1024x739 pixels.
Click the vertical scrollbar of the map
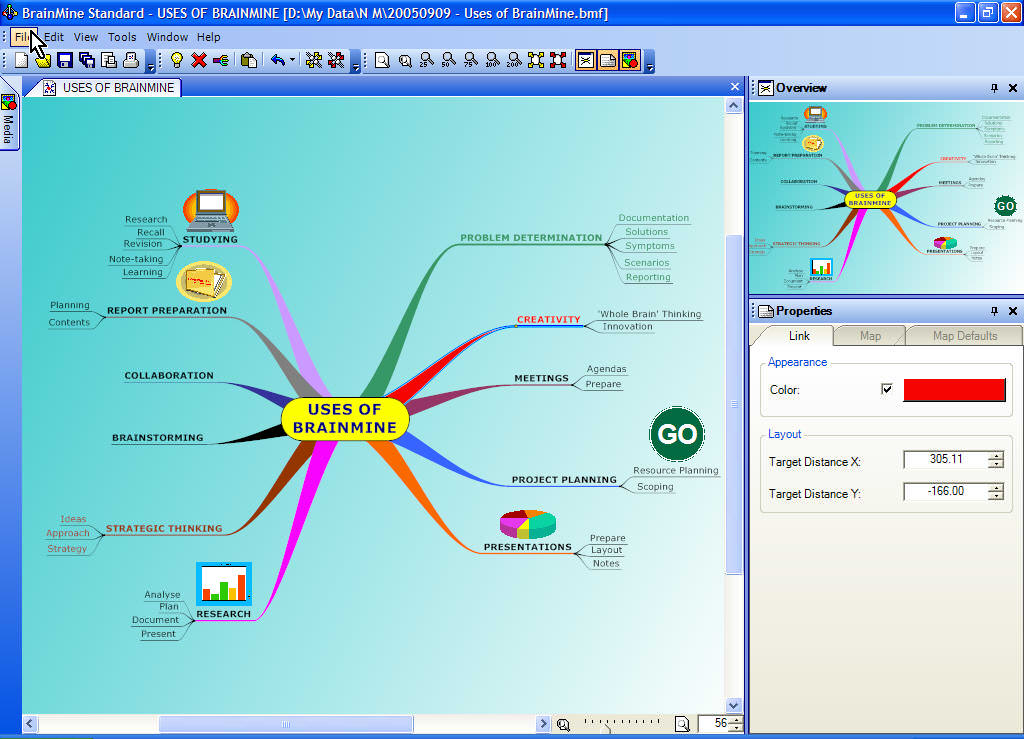click(x=733, y=405)
